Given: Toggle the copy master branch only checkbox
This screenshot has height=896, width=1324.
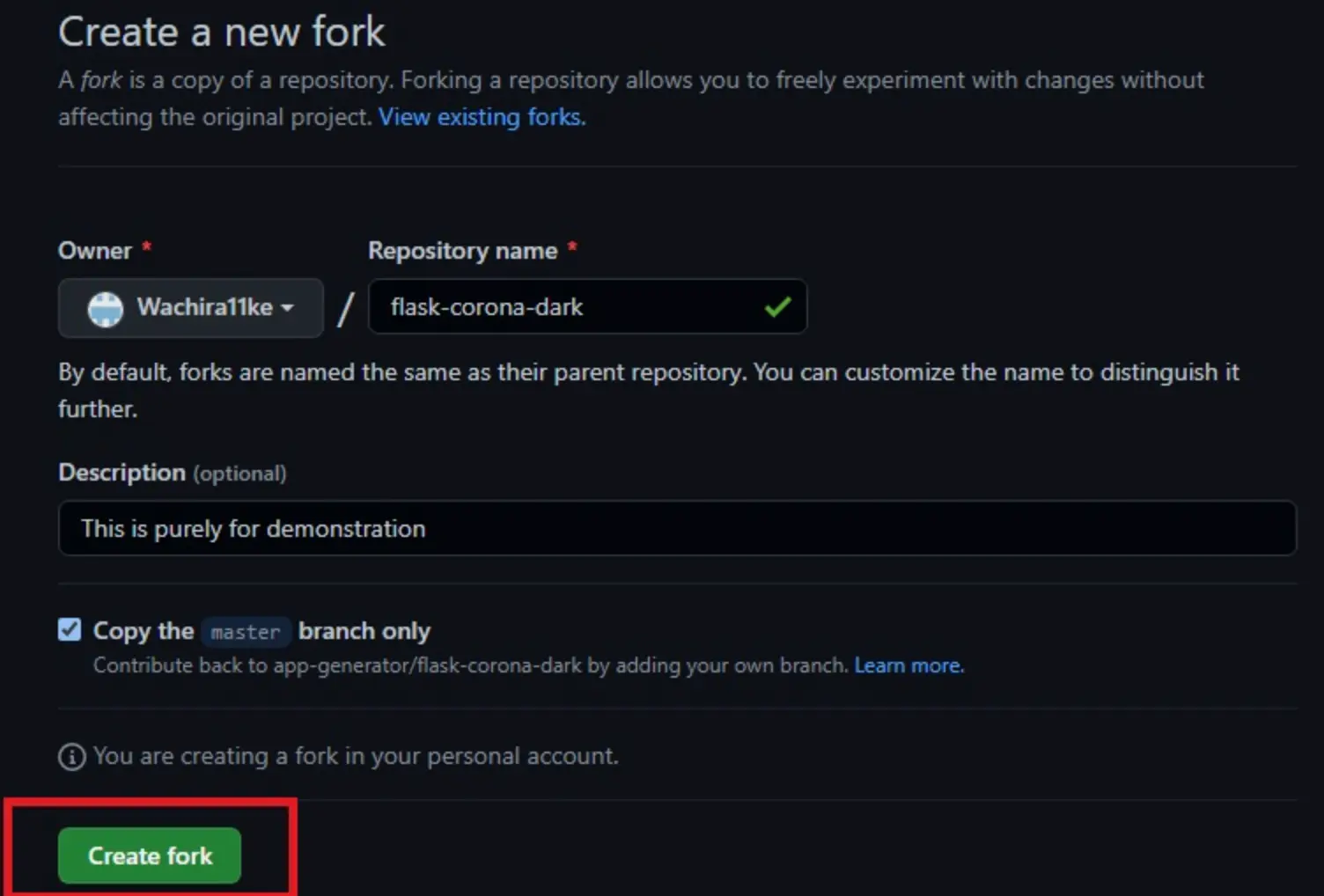Looking at the screenshot, I should 70,630.
